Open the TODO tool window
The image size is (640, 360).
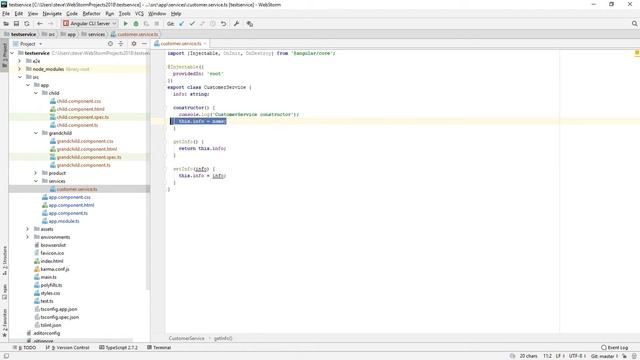pos(24,347)
